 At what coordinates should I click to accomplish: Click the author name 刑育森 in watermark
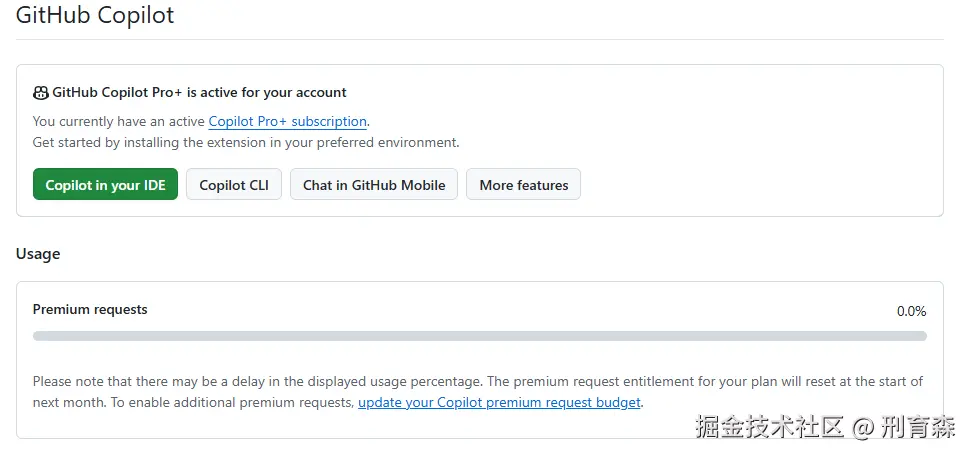click(x=919, y=427)
